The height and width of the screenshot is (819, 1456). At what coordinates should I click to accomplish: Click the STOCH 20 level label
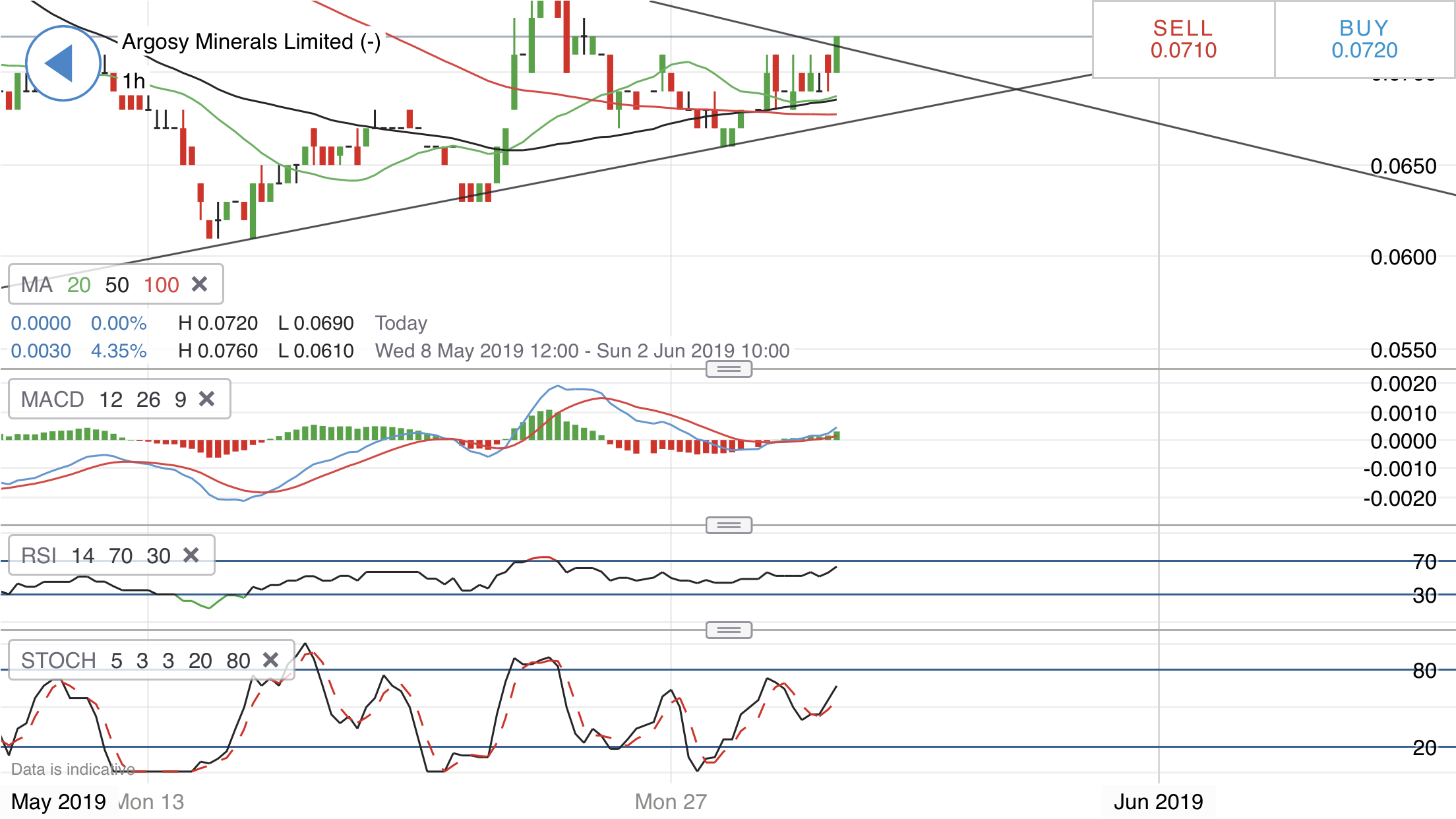point(1424,748)
